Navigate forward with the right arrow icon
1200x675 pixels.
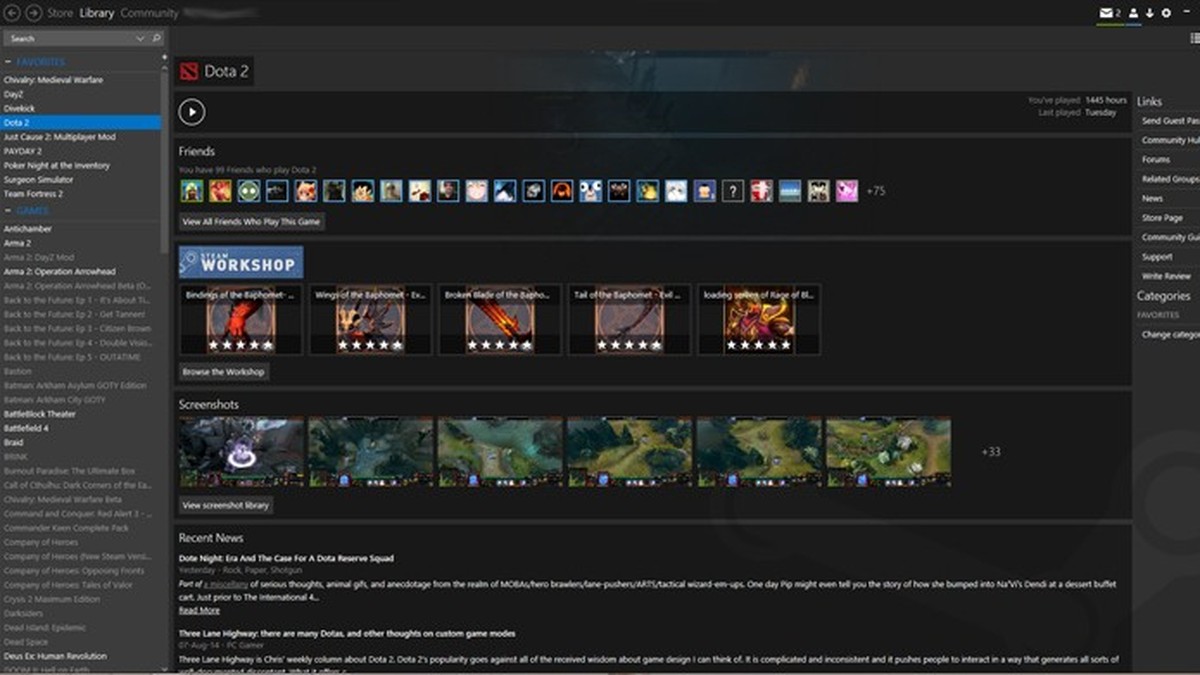pyautogui.click(x=33, y=13)
